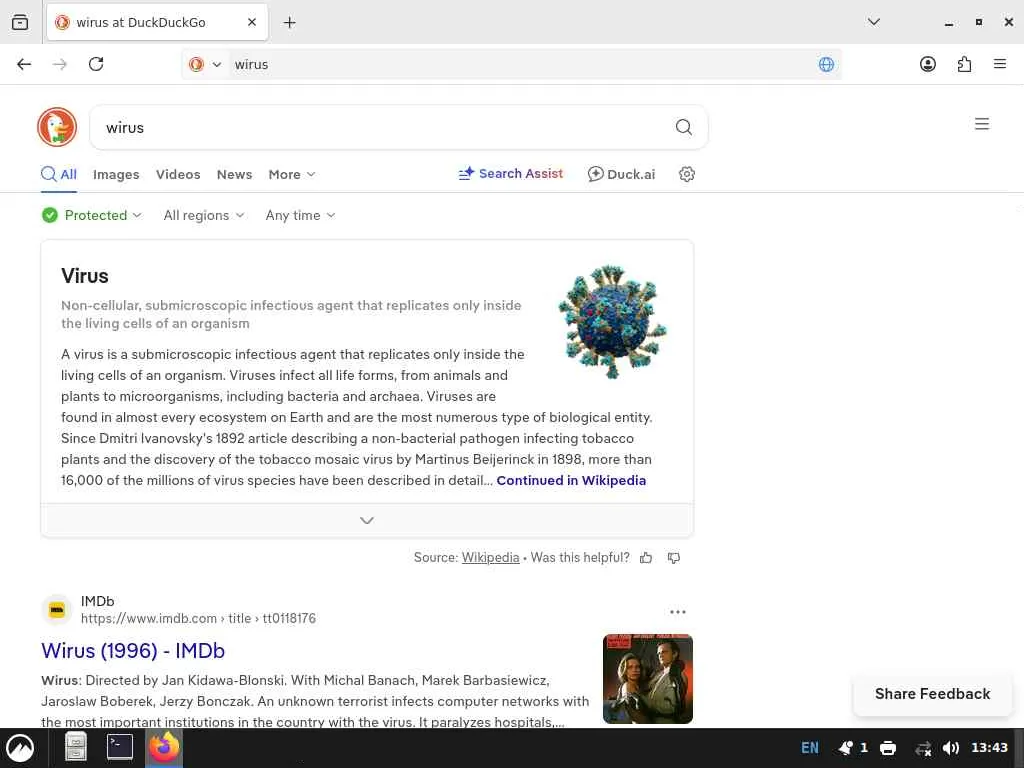Select the All results tab
The height and width of the screenshot is (768, 1024).
[x=59, y=174]
